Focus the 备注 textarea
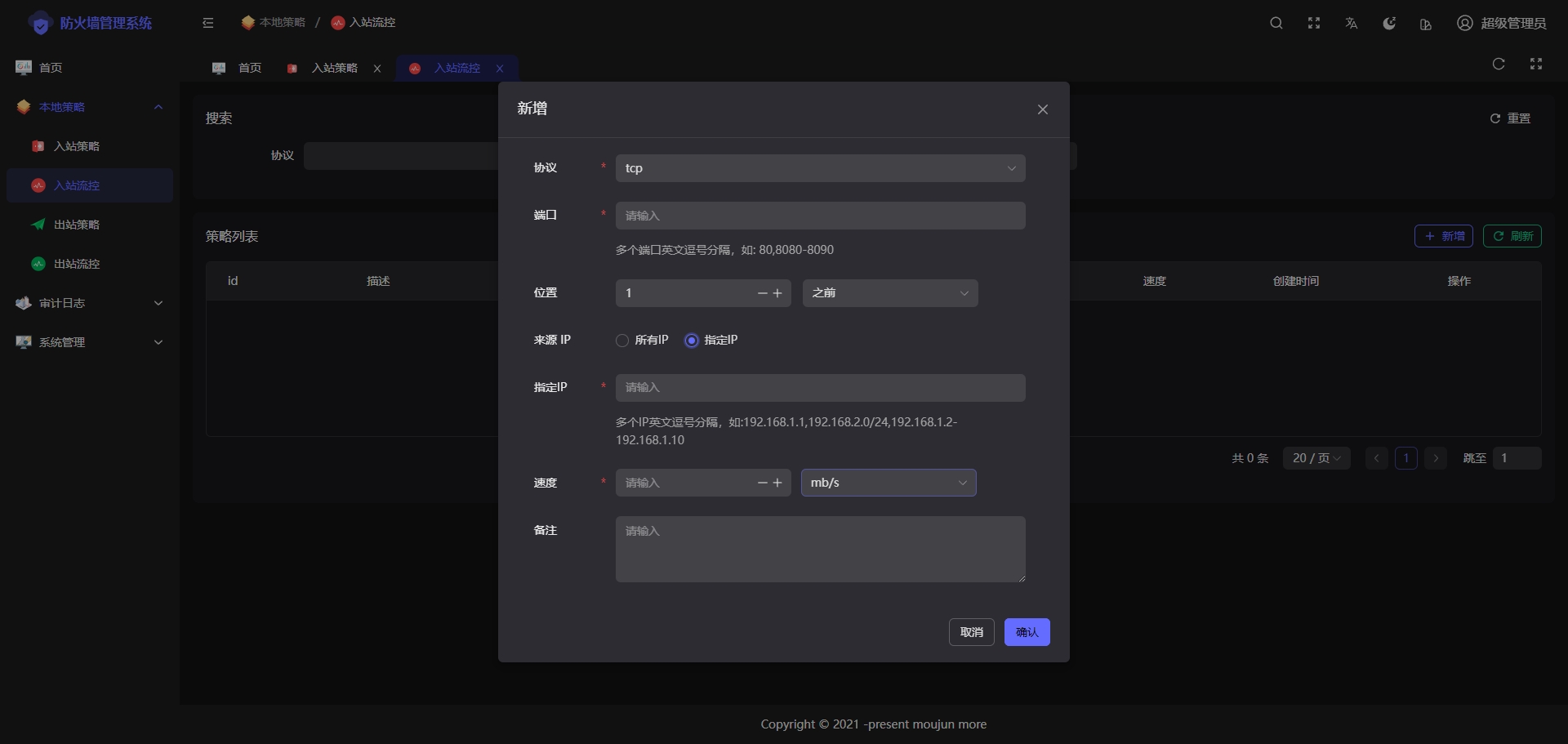The image size is (1568, 744). pos(821,549)
